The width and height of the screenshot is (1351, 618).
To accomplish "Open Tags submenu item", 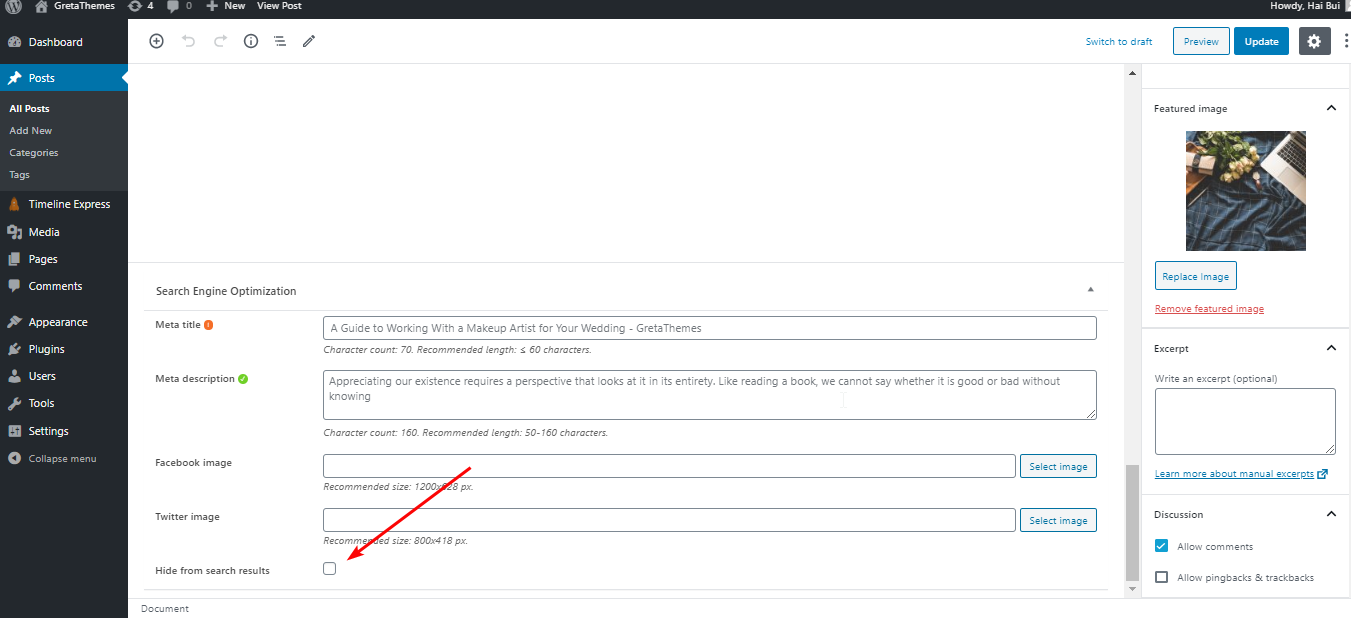I will click(19, 174).
